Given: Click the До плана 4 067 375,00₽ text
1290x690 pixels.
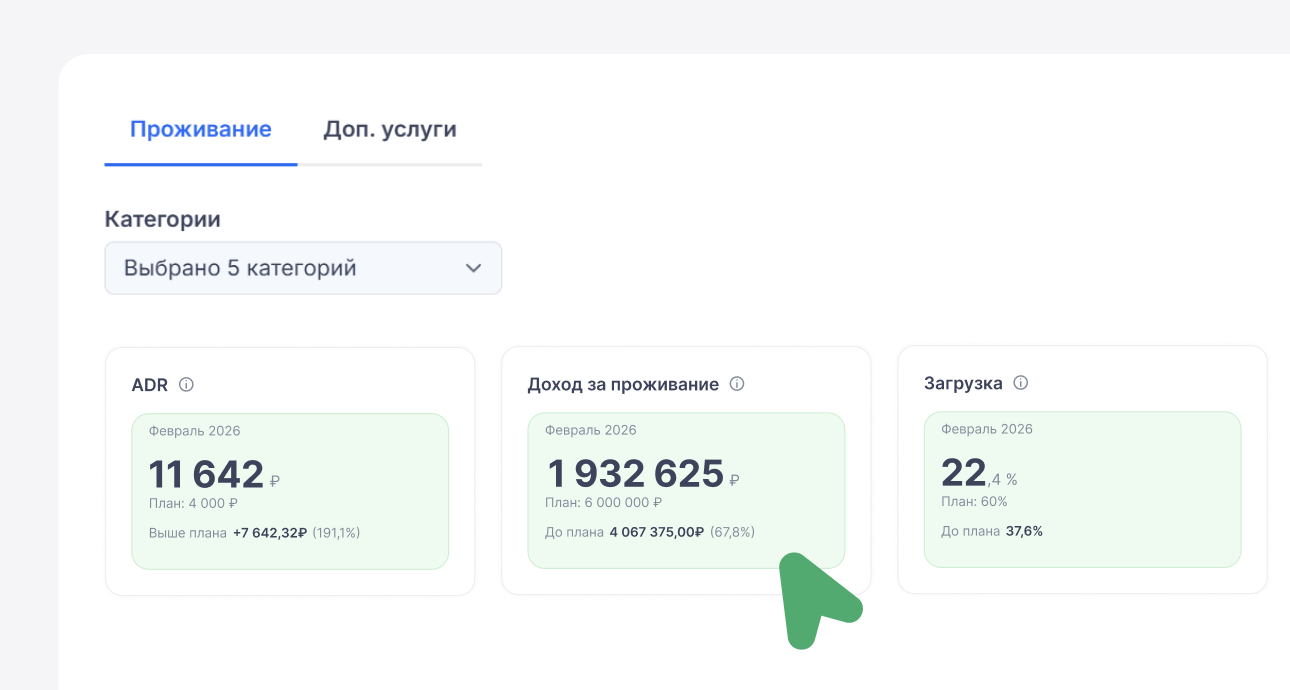Looking at the screenshot, I should 648,531.
